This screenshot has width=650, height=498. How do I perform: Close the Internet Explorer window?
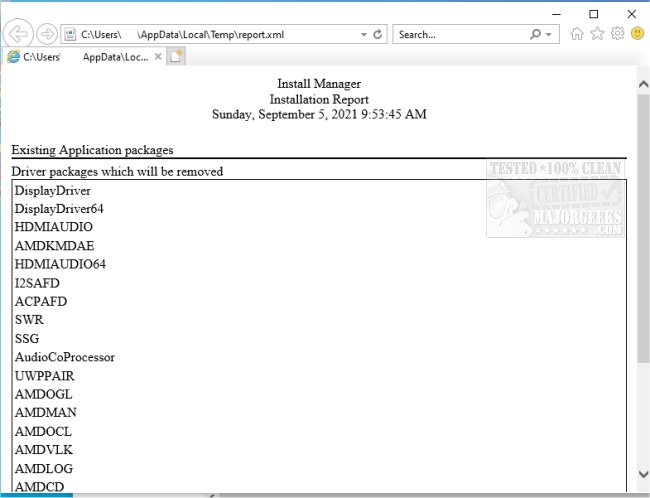(631, 14)
